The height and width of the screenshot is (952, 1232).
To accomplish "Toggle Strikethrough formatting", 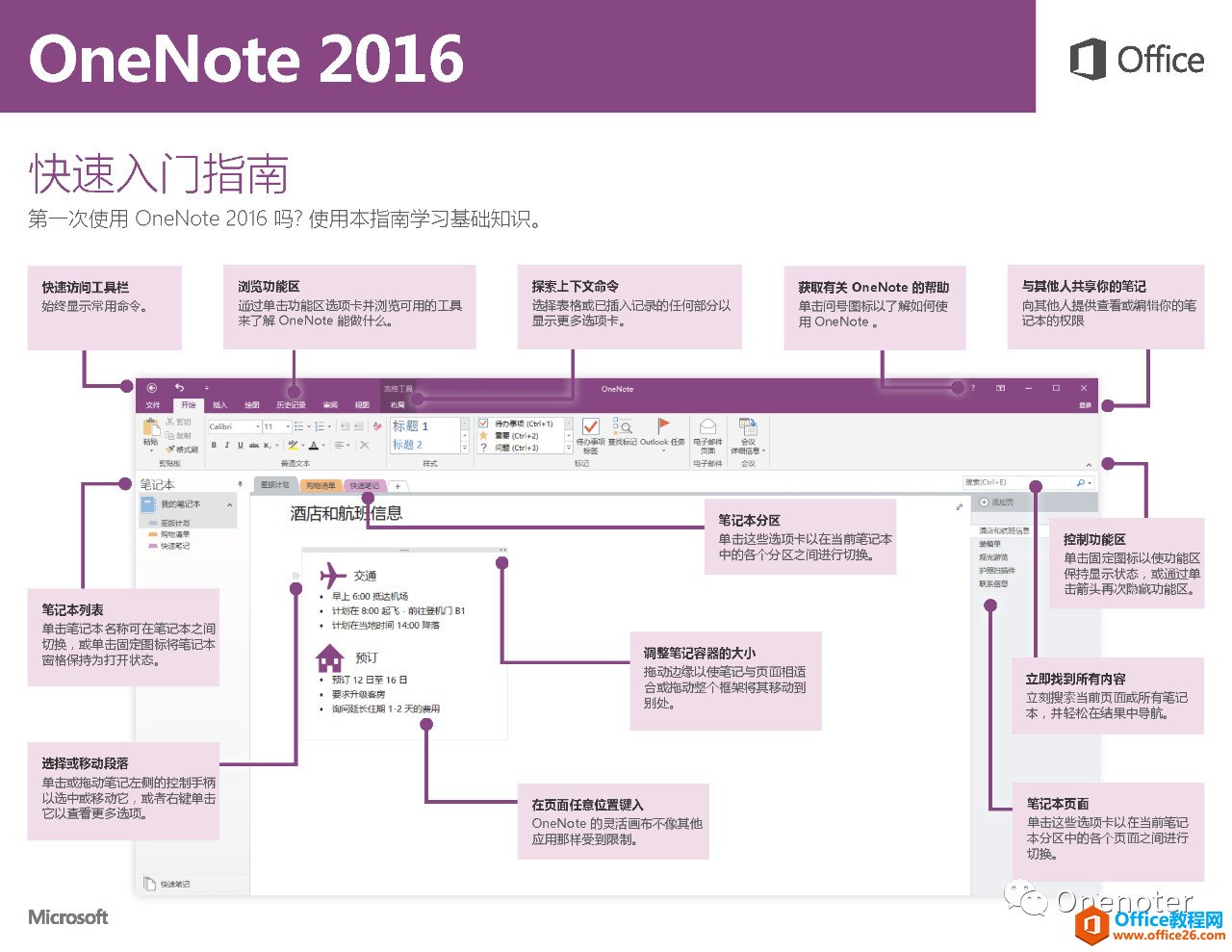I will [x=254, y=446].
